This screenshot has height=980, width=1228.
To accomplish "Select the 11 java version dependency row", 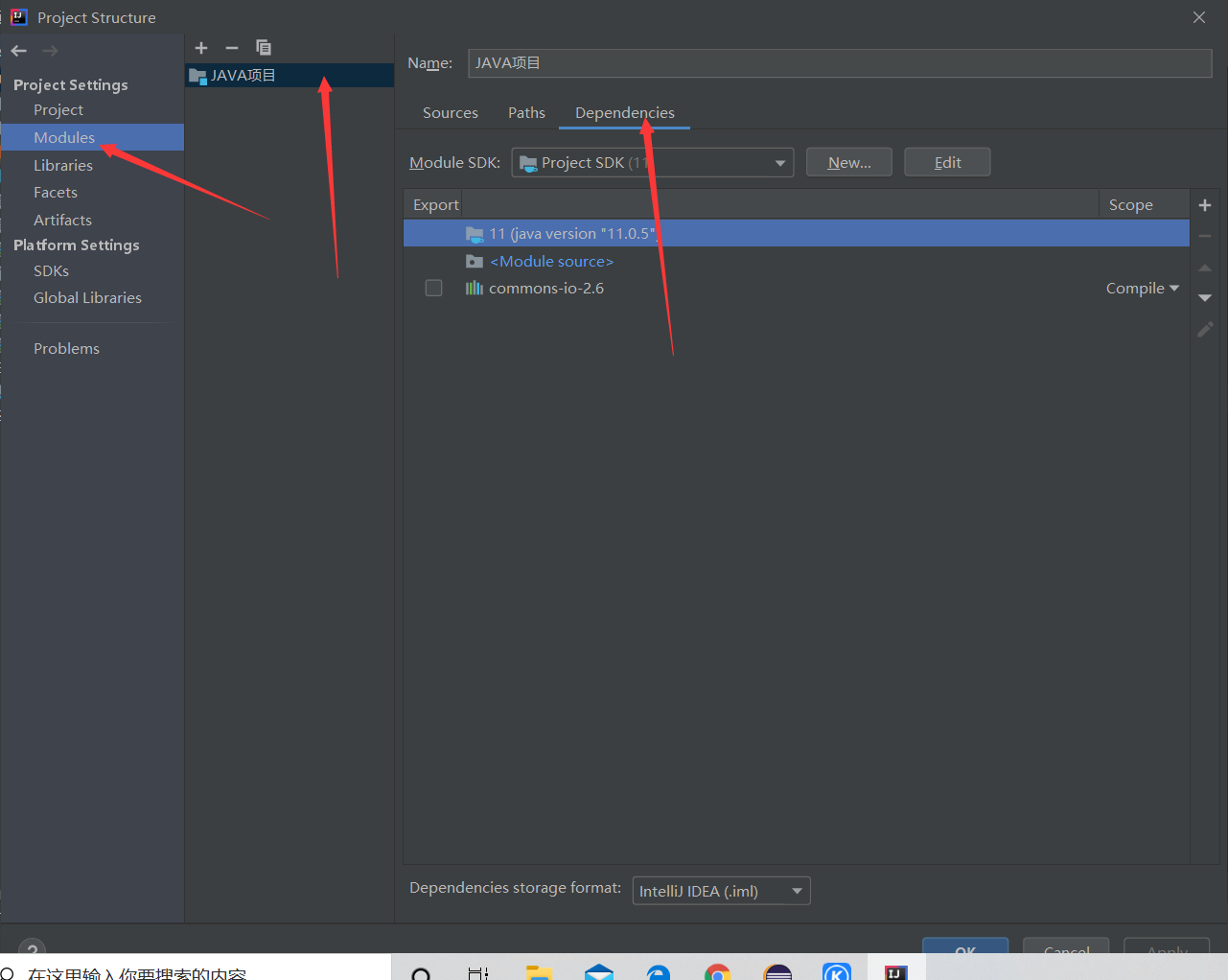I will tap(796, 233).
